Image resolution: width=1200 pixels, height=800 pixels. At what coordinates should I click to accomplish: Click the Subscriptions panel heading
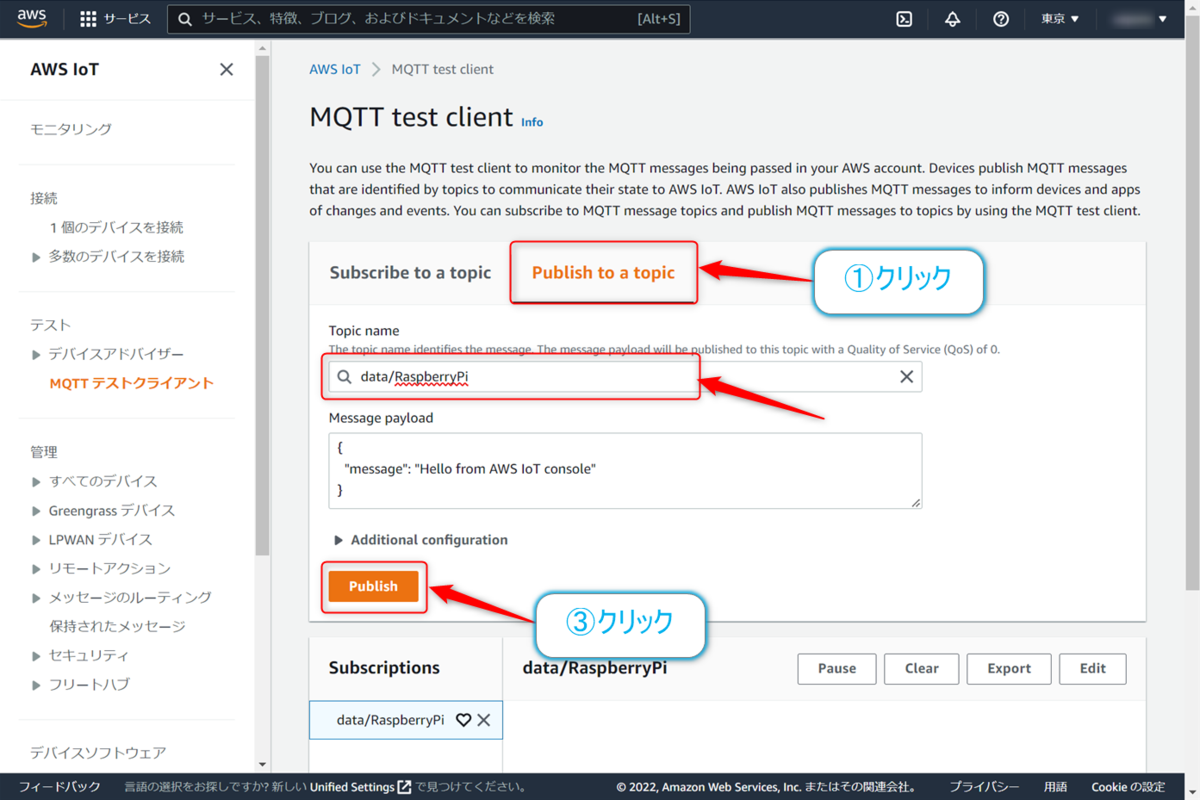tap(384, 668)
